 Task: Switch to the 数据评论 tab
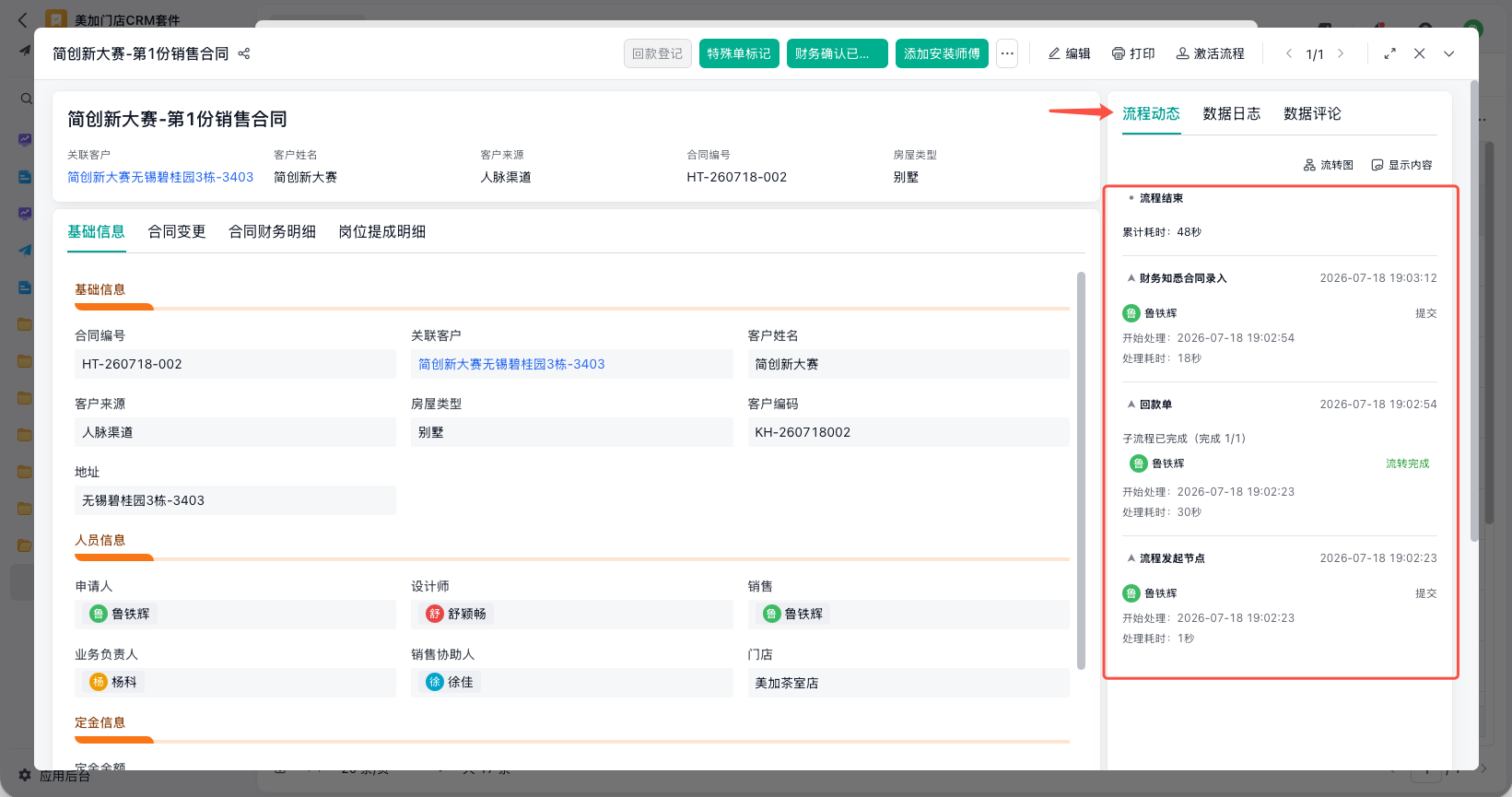[1313, 113]
